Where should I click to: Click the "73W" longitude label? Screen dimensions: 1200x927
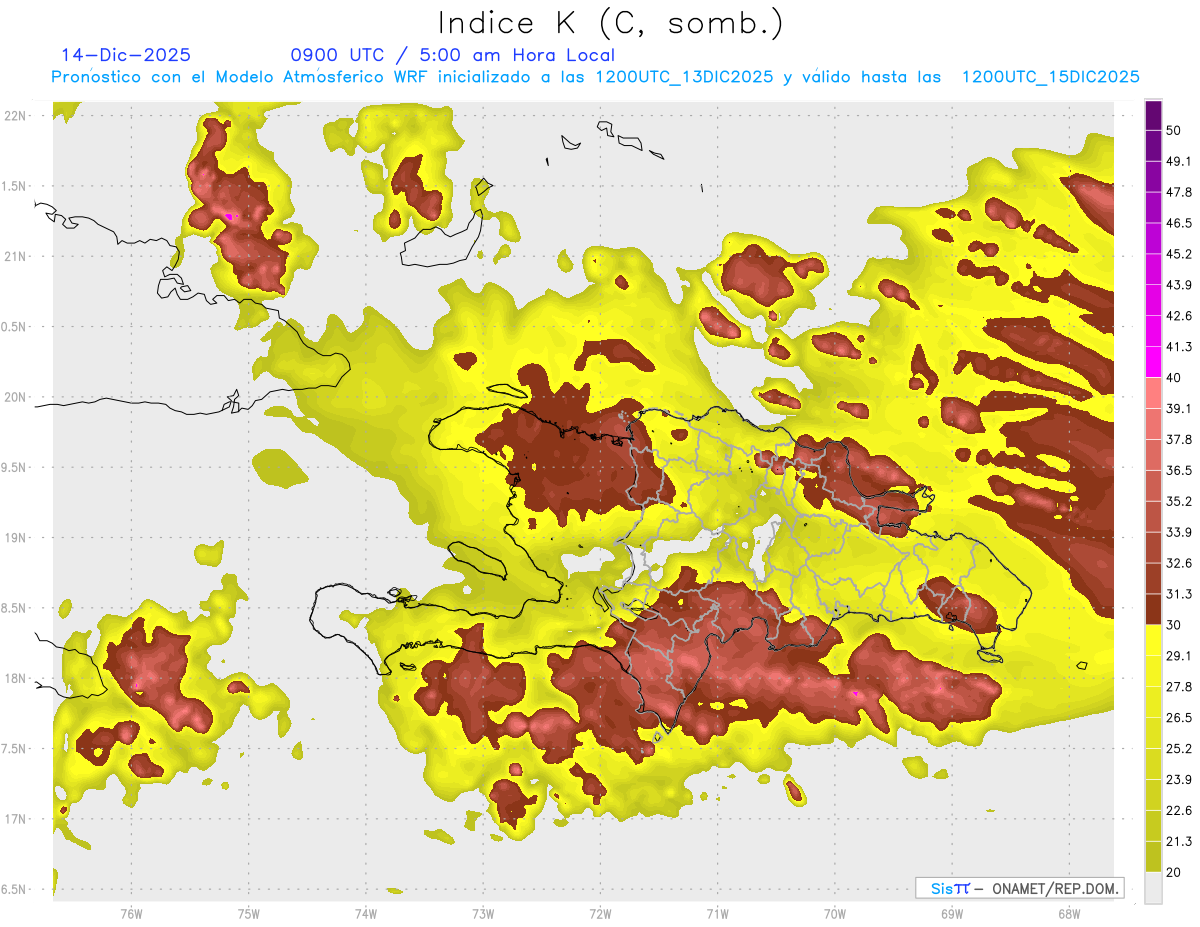(x=483, y=913)
